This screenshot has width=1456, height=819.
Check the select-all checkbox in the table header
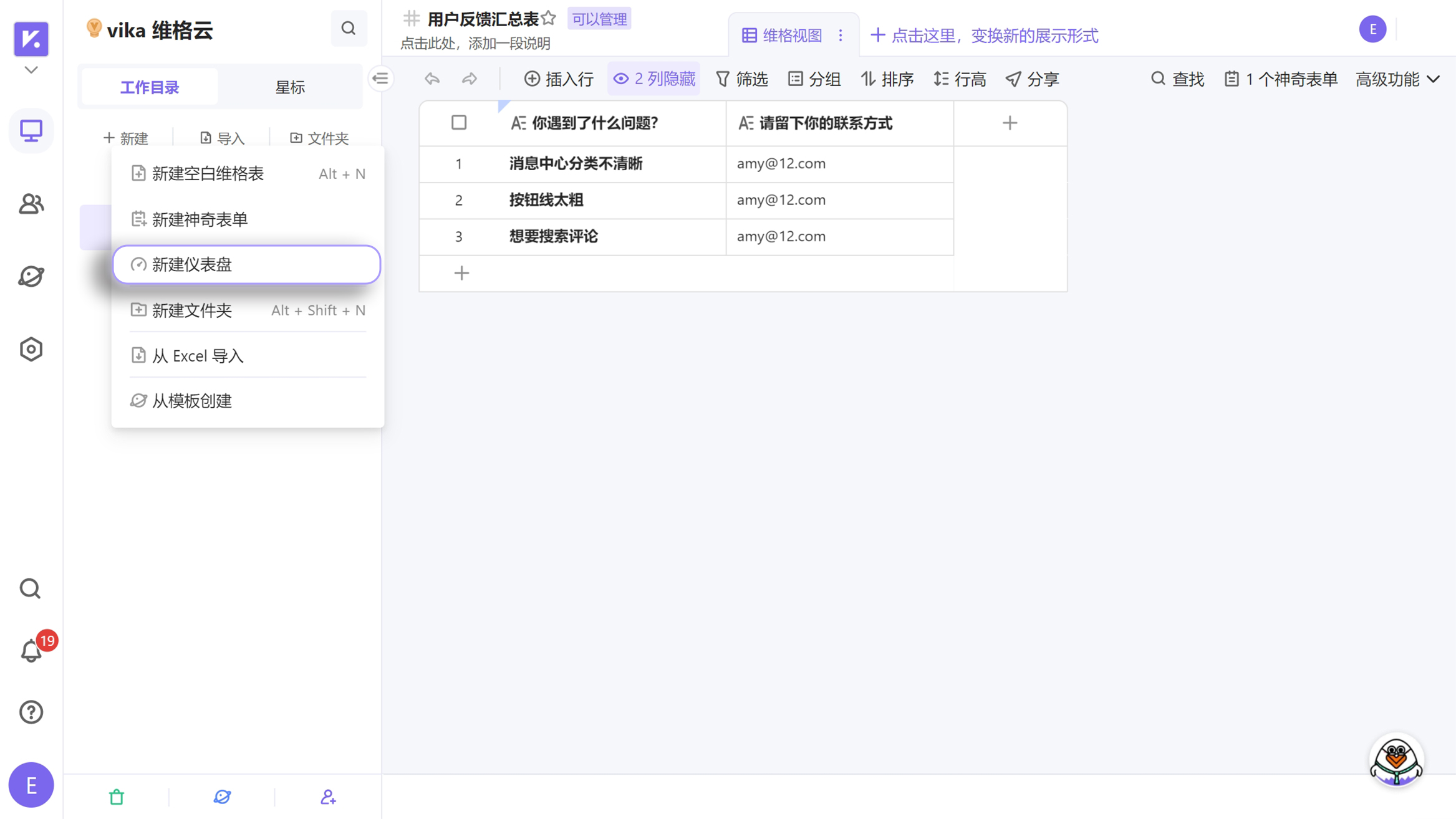click(458, 123)
